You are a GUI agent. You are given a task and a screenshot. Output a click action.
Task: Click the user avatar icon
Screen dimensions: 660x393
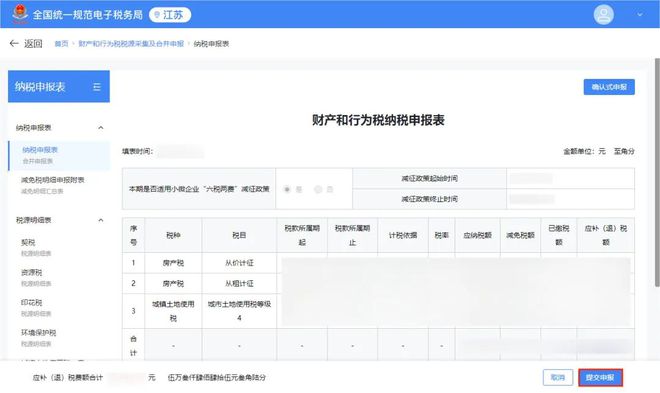pos(603,14)
